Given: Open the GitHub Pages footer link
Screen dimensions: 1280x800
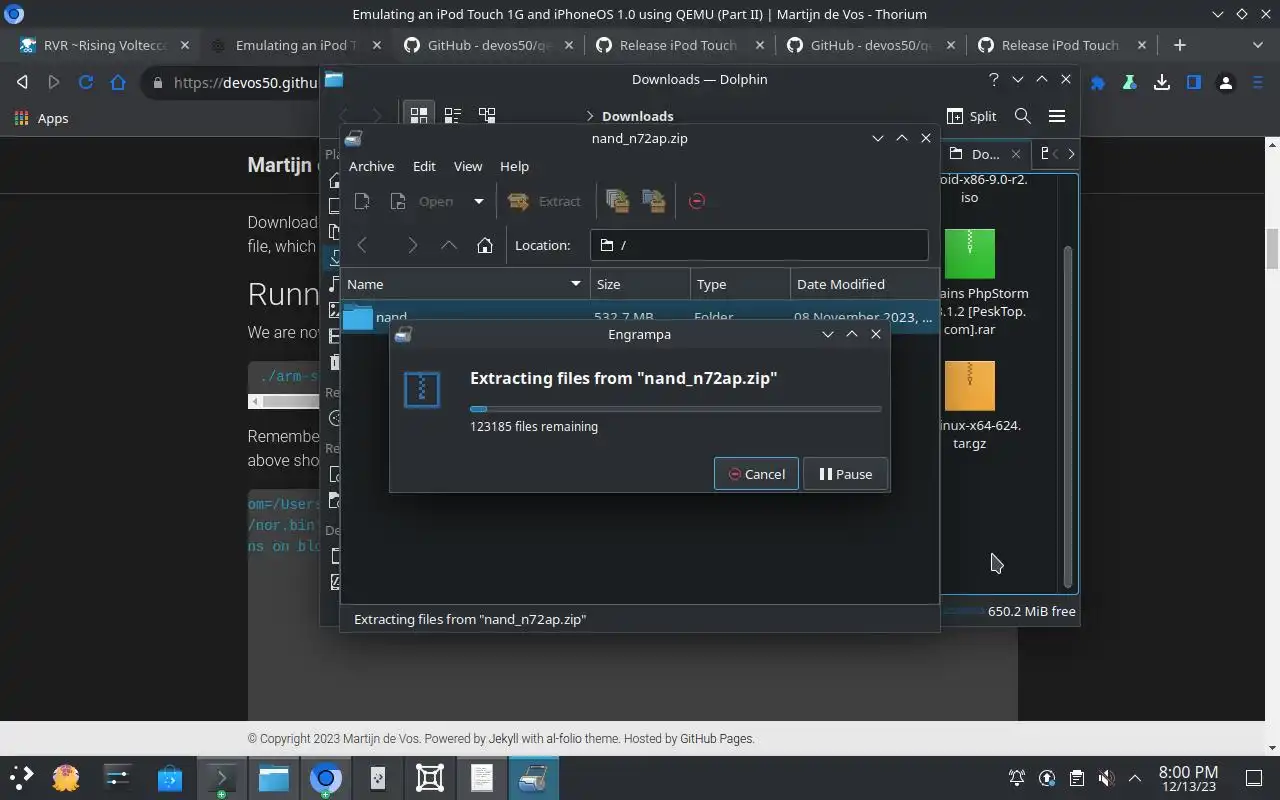Looking at the screenshot, I should coord(716,739).
